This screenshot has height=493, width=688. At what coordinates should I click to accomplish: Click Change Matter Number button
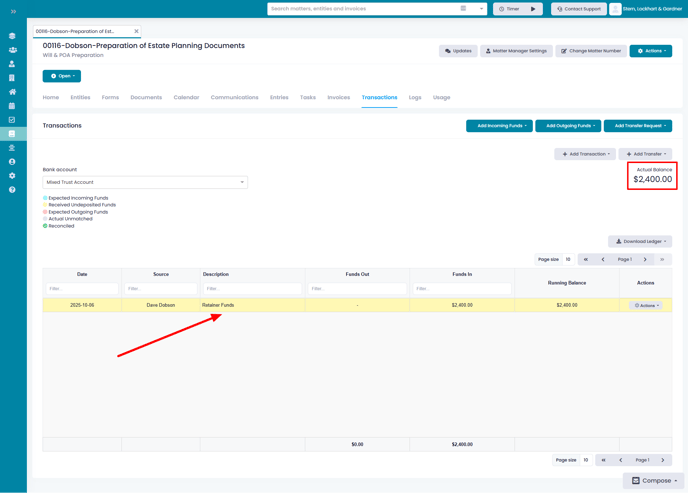point(591,51)
